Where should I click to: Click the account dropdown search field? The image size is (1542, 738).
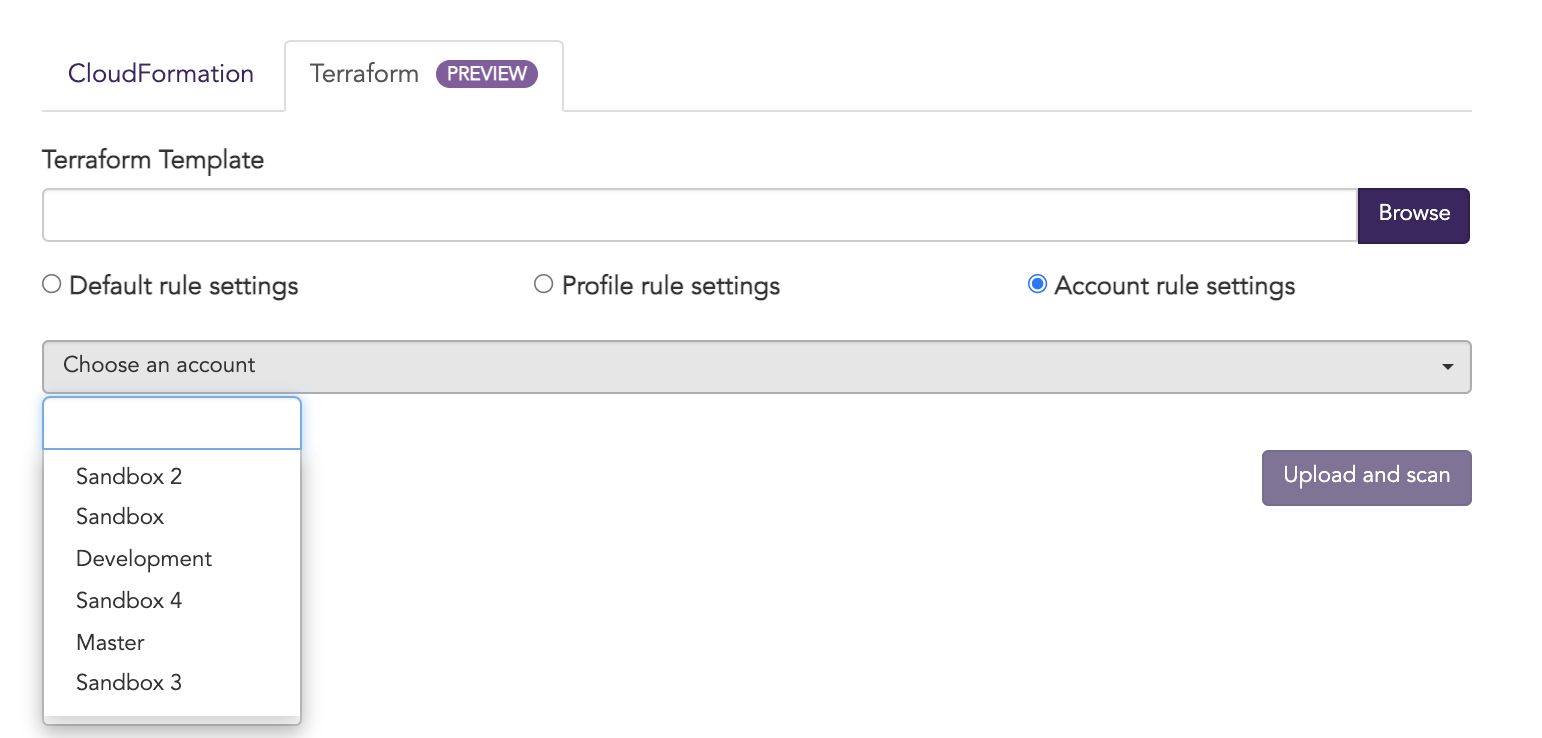tap(172, 423)
